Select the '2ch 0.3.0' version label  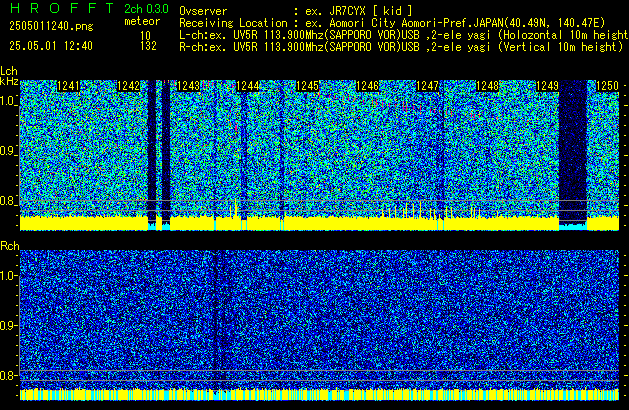146,9
